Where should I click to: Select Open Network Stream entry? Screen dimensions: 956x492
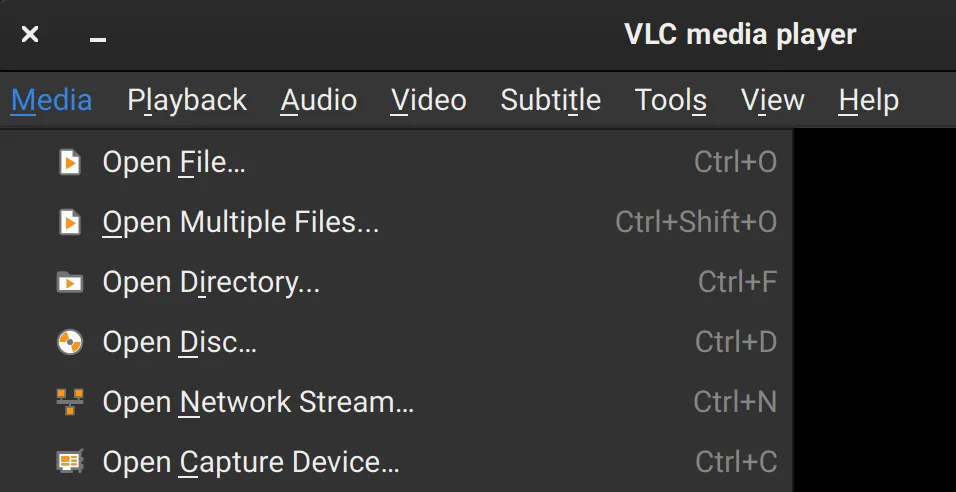(258, 402)
